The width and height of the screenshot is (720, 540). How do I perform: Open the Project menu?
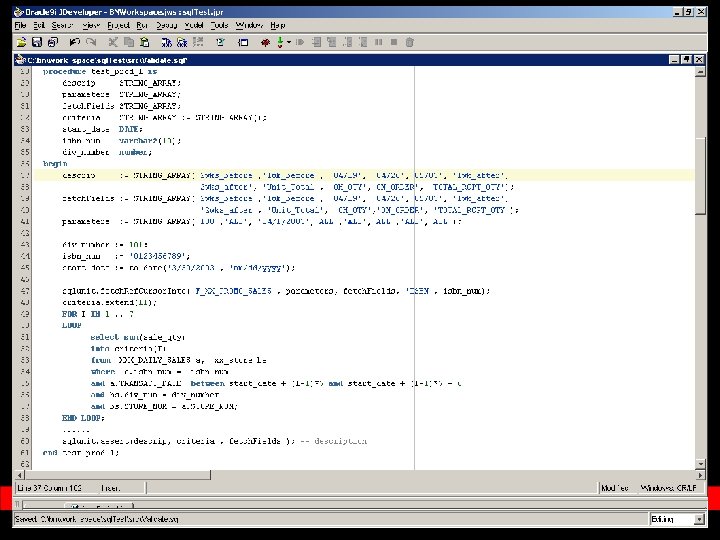click(x=118, y=25)
